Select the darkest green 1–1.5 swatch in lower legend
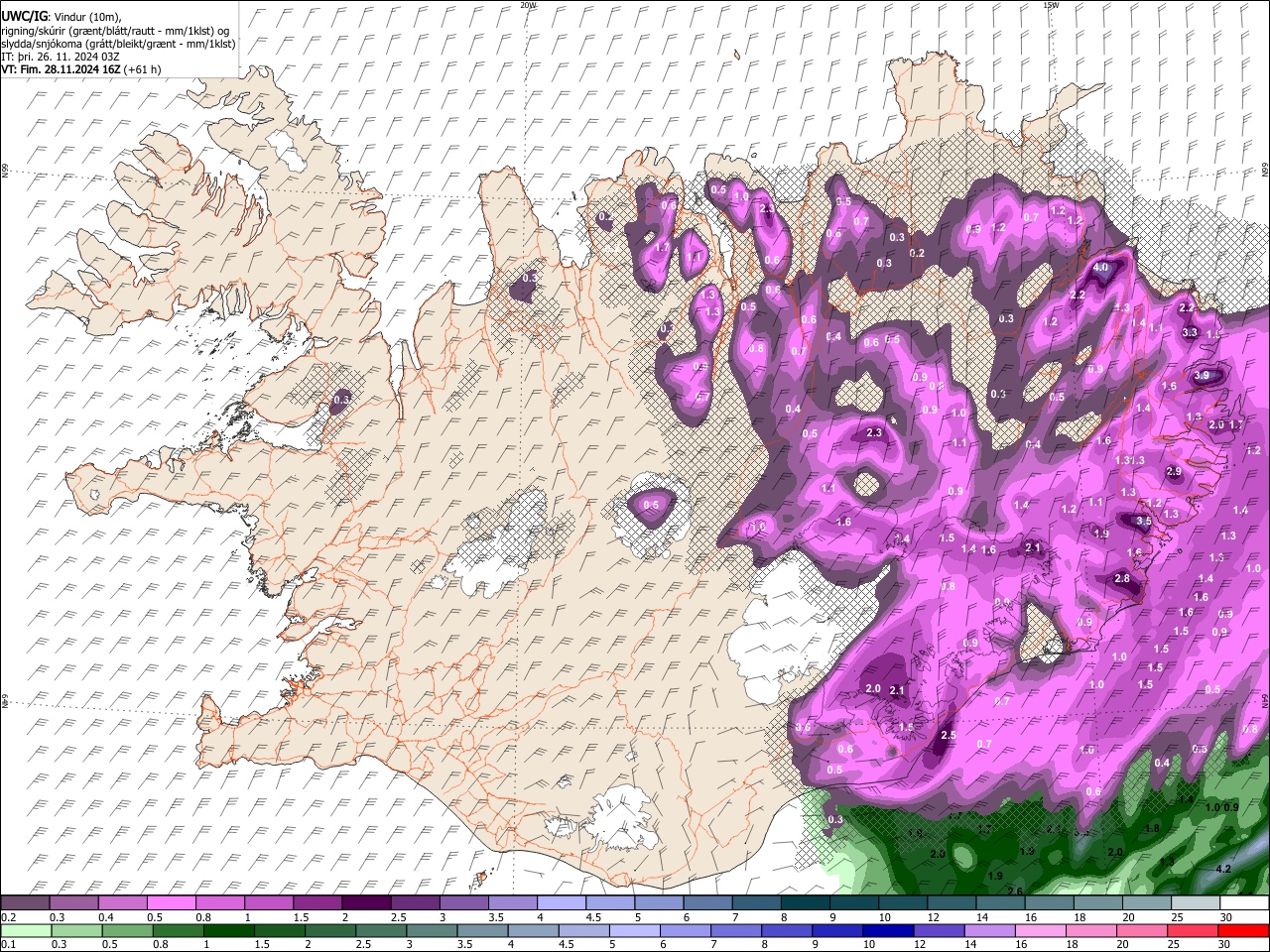 [228, 930]
